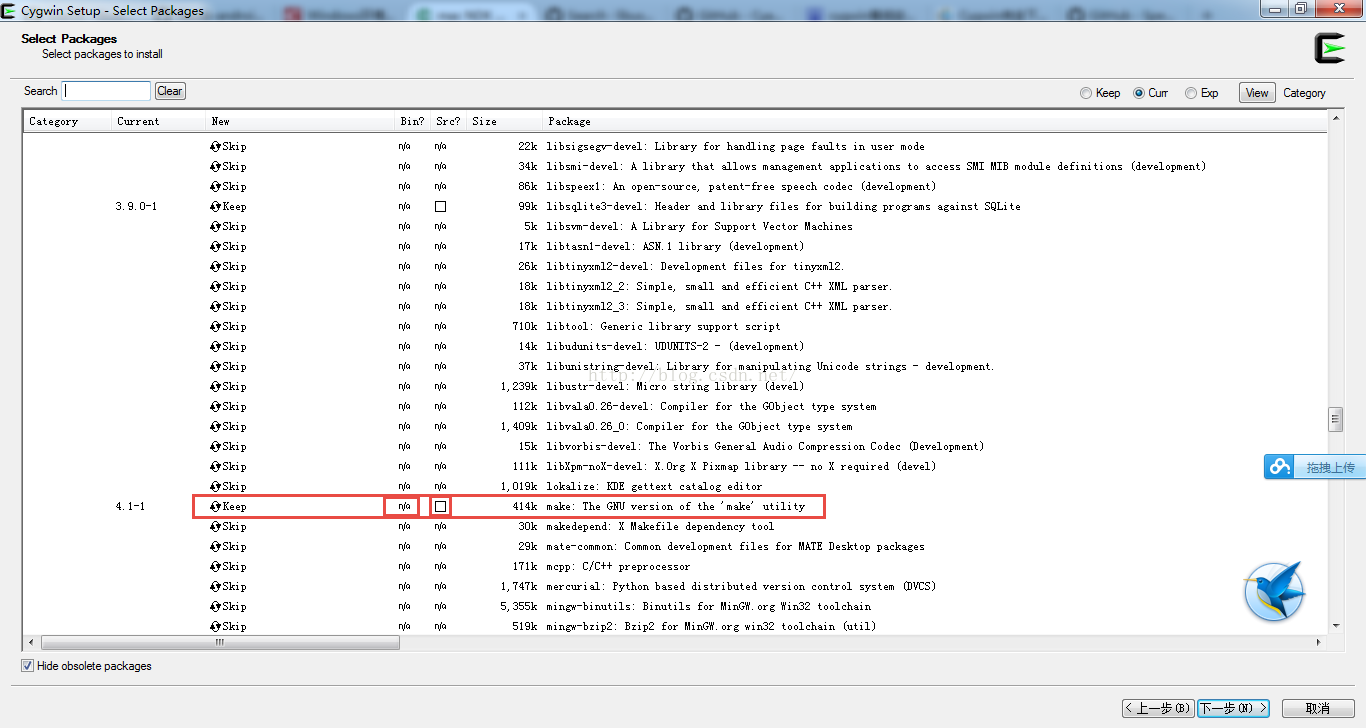The image size is (1366, 728).
Task: Click the View button
Action: point(1257,93)
